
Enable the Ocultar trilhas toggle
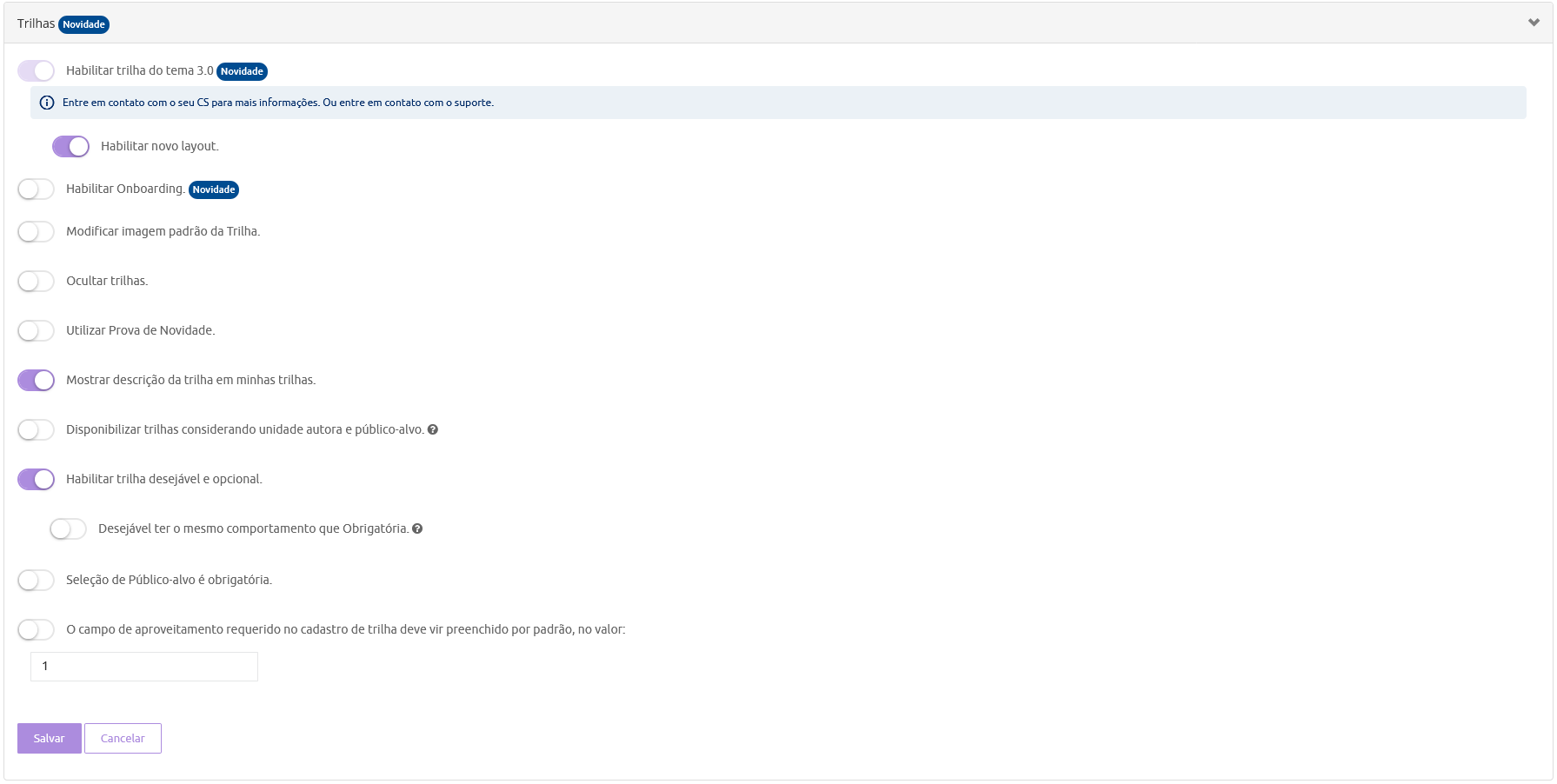[36, 281]
